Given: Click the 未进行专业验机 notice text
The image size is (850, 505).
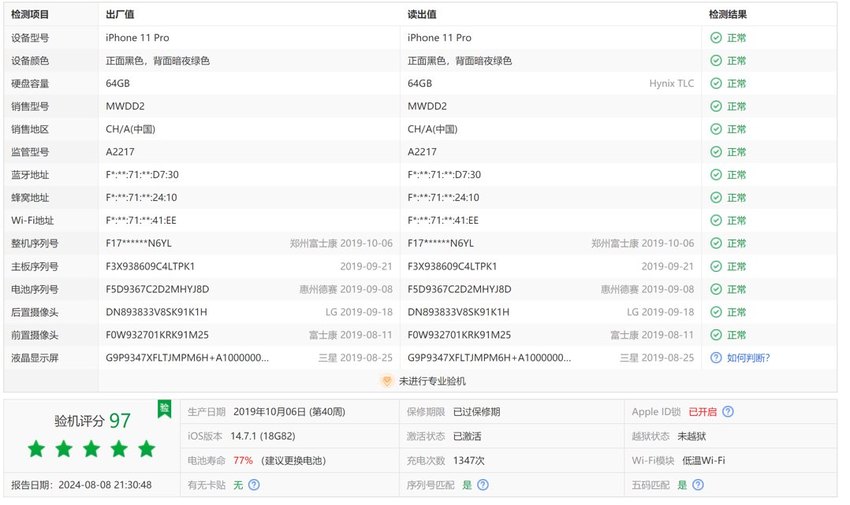Looking at the screenshot, I should (x=432, y=381).
